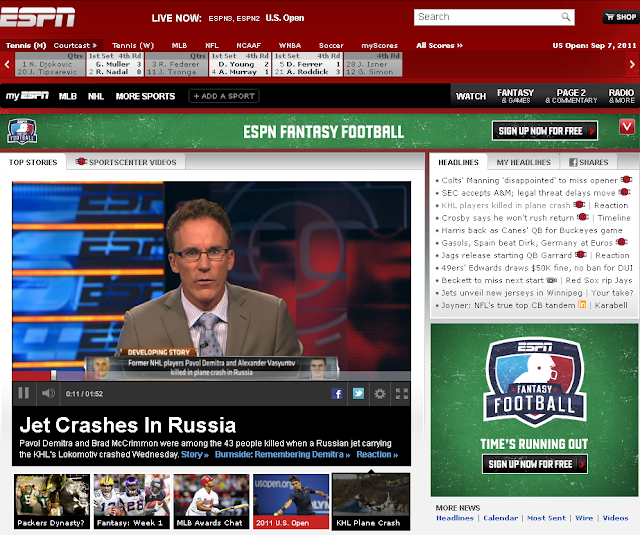Image resolution: width=640 pixels, height=535 pixels.
Task: Click Insider icon beside Joyner headline
Action: tap(582, 304)
